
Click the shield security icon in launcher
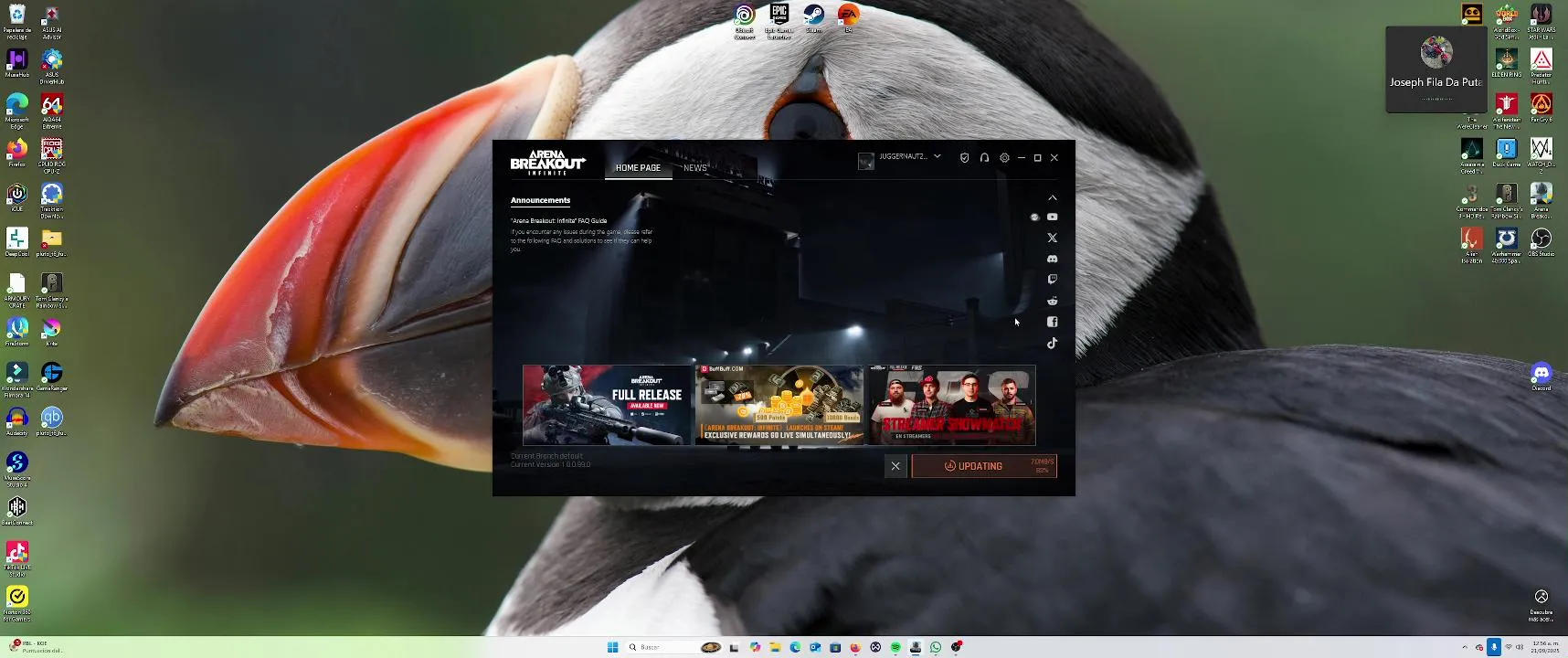coord(964,157)
